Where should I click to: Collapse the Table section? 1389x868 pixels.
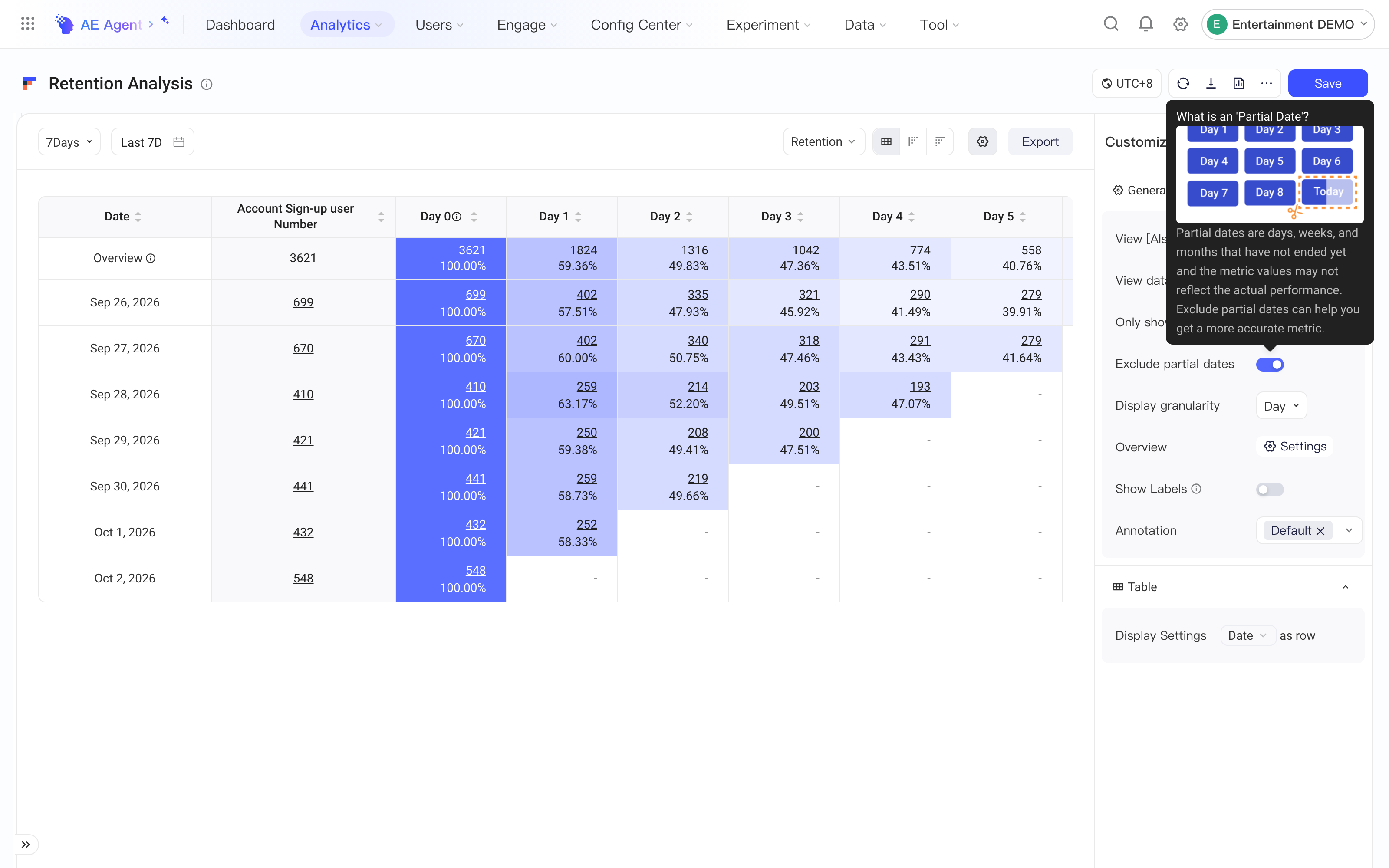1346,587
